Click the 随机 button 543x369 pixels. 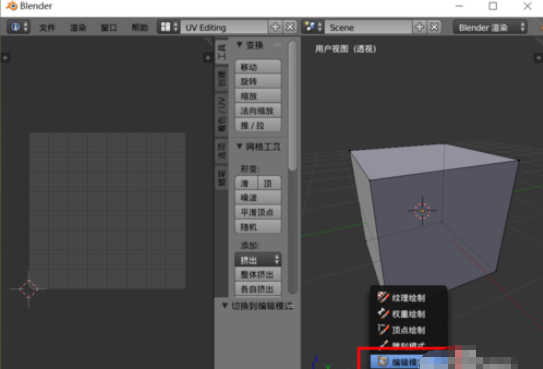pos(258,227)
